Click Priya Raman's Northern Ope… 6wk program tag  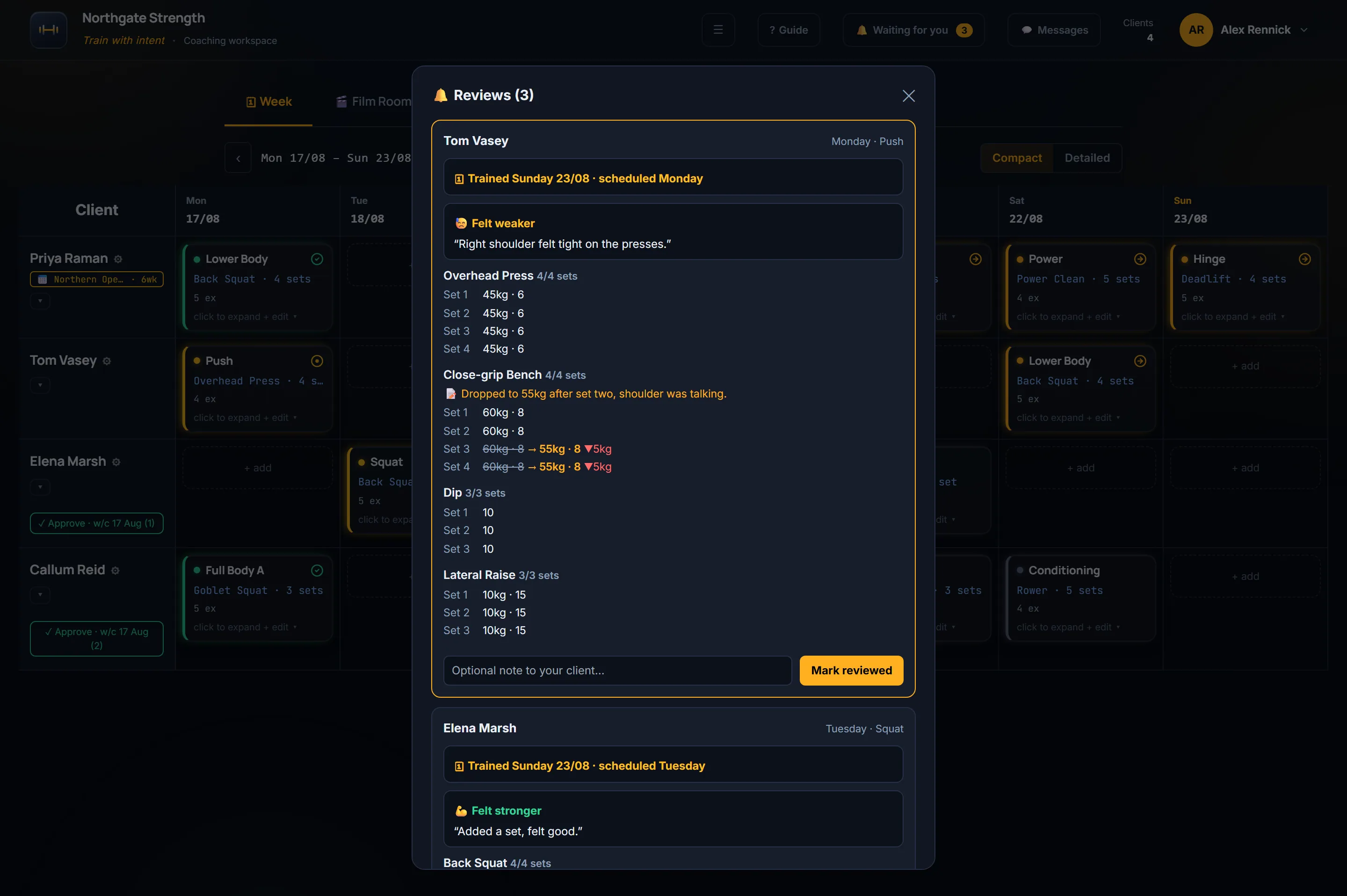(96, 280)
